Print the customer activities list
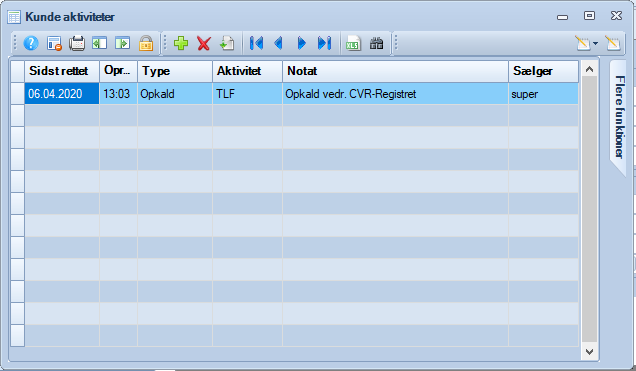This screenshot has width=636, height=371. 77,43
